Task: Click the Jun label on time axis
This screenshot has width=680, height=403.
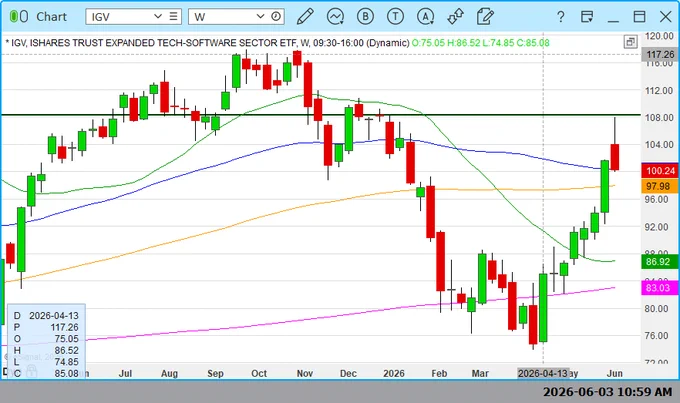Action: [x=615, y=373]
